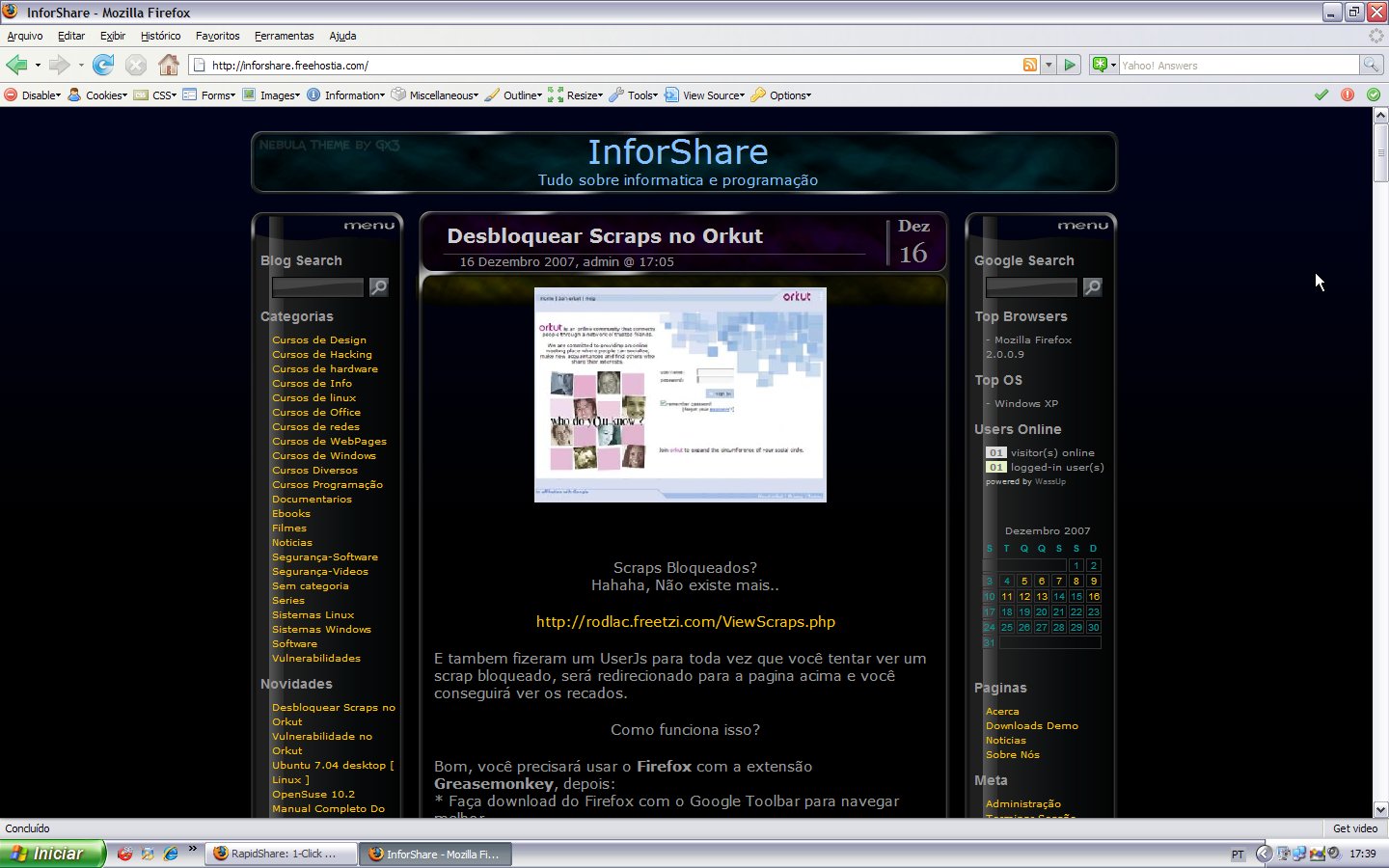
Task: Open the CSS dropdown menu
Action: point(155,95)
